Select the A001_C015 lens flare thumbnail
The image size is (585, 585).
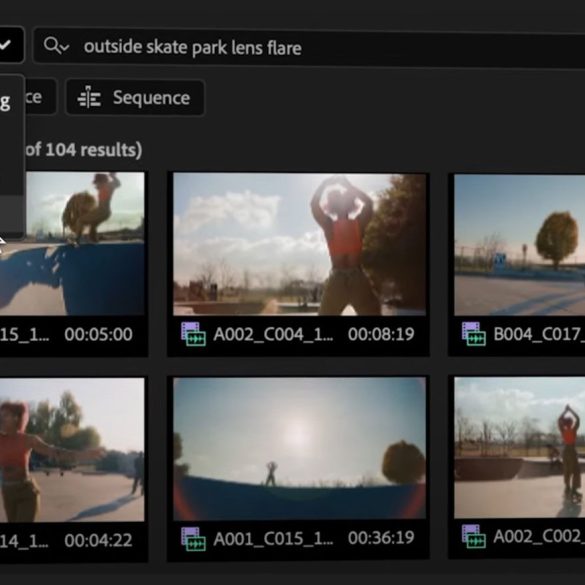tap(299, 448)
